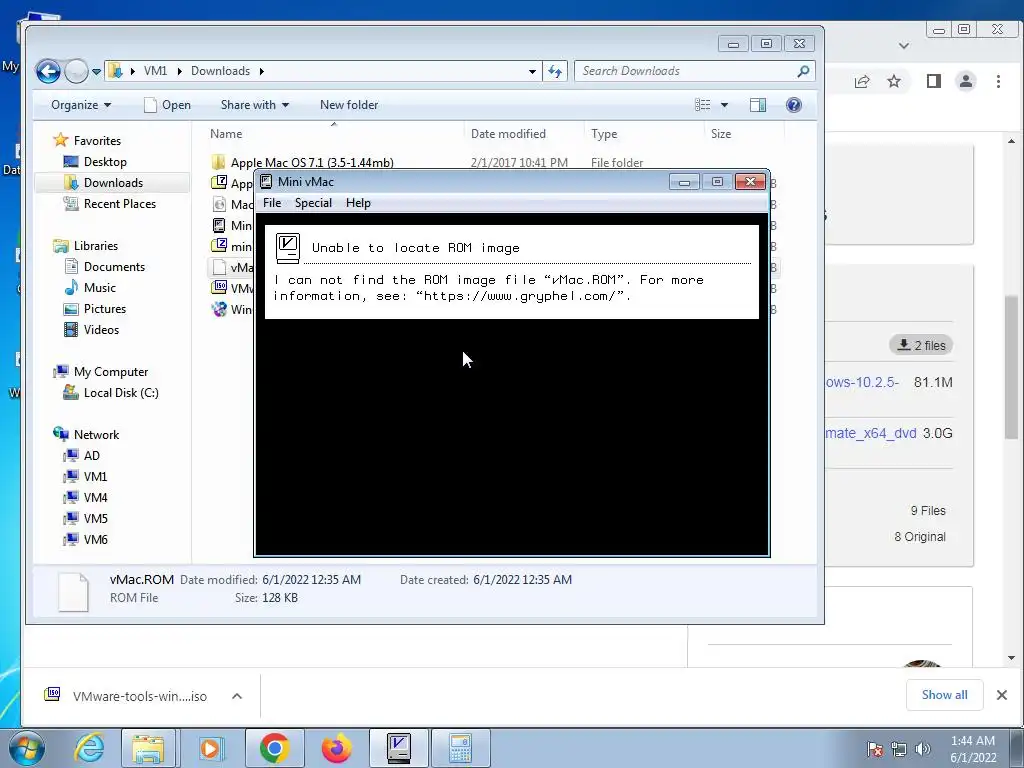Open the Help menu in Mini vMac
Image resolution: width=1024 pixels, height=768 pixels.
tap(358, 203)
